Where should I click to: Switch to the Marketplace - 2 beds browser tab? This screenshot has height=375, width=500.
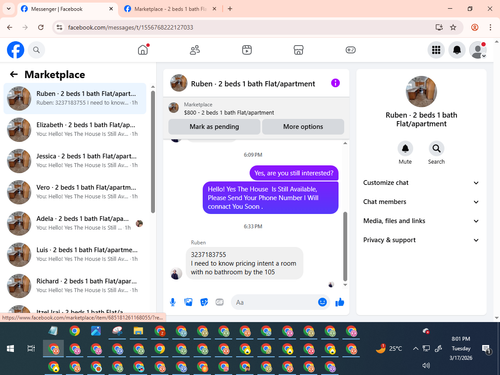pyautogui.click(x=170, y=9)
